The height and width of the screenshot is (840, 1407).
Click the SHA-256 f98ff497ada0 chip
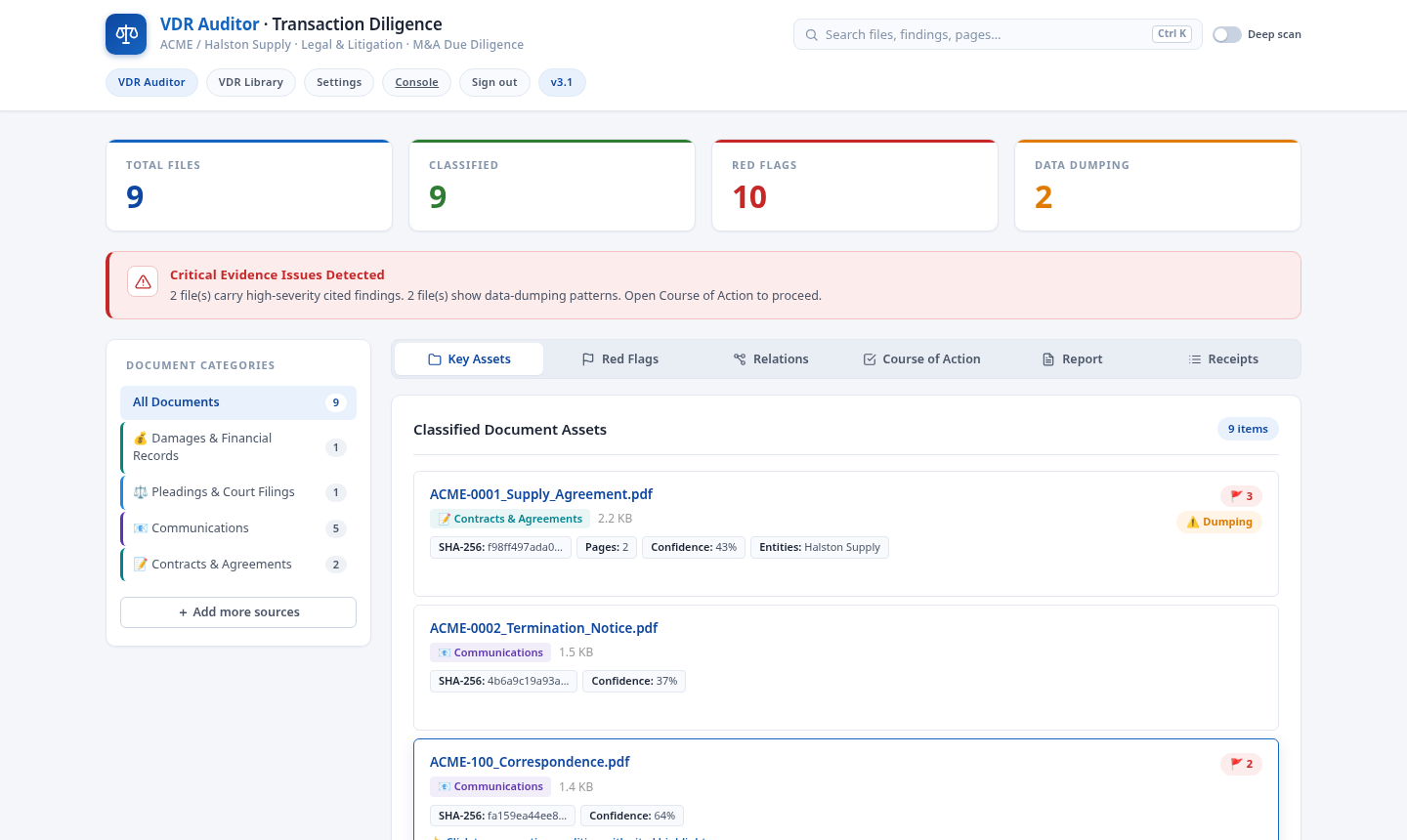500,547
